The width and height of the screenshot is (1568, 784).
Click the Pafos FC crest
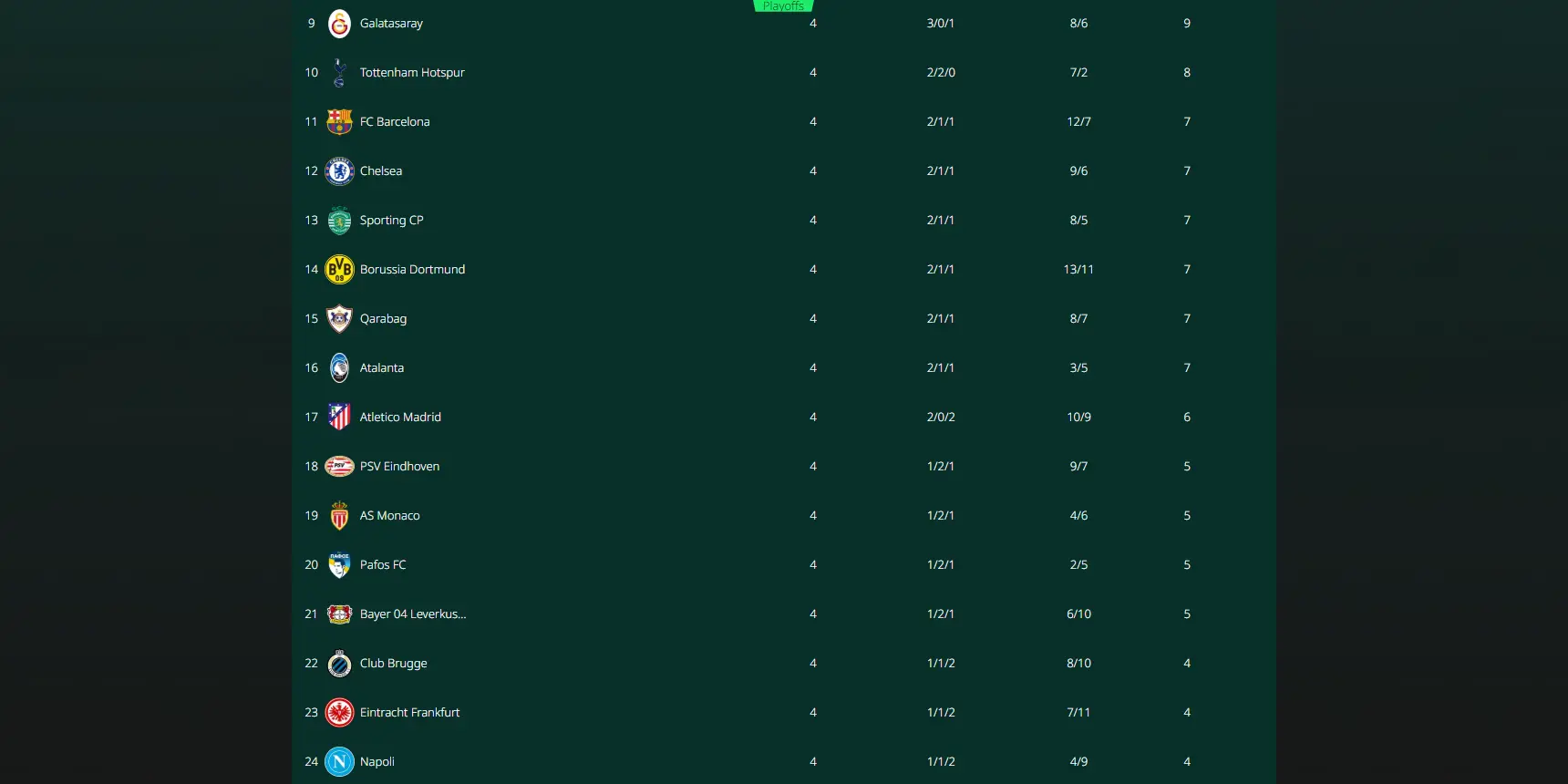(x=339, y=565)
